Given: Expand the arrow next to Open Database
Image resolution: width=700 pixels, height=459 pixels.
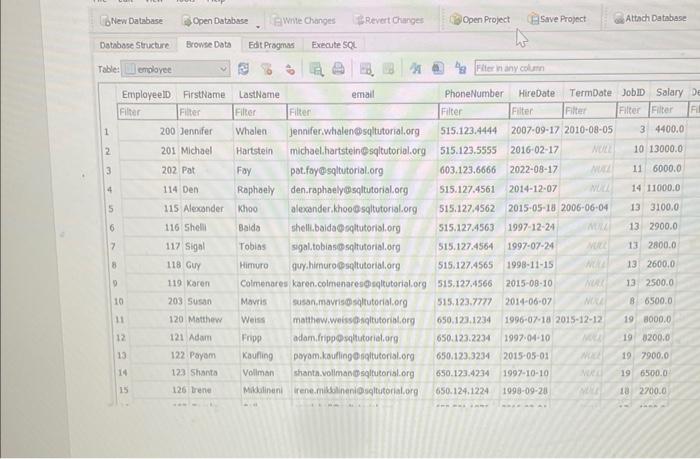Looking at the screenshot, I should click(x=258, y=27).
